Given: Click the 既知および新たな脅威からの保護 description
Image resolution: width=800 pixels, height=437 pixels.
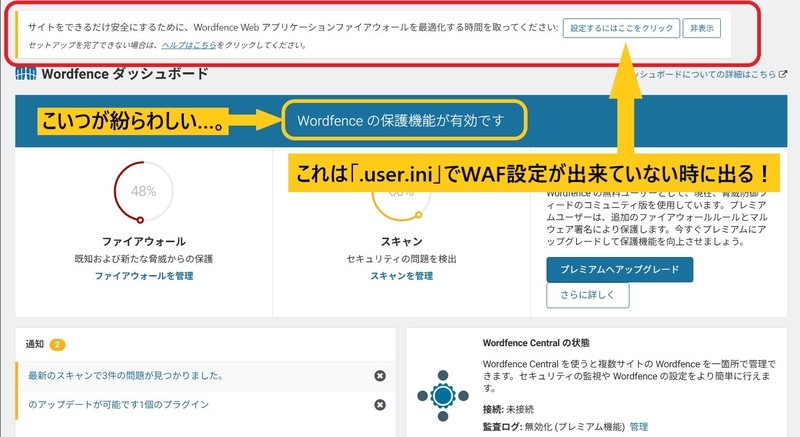Looking at the screenshot, I should 144,259.
